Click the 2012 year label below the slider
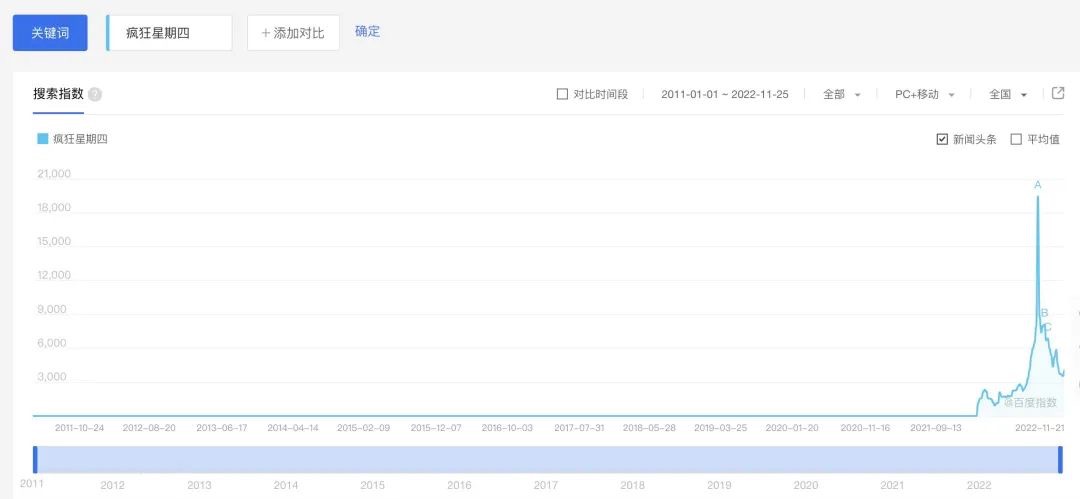This screenshot has width=1080, height=499. (112, 485)
